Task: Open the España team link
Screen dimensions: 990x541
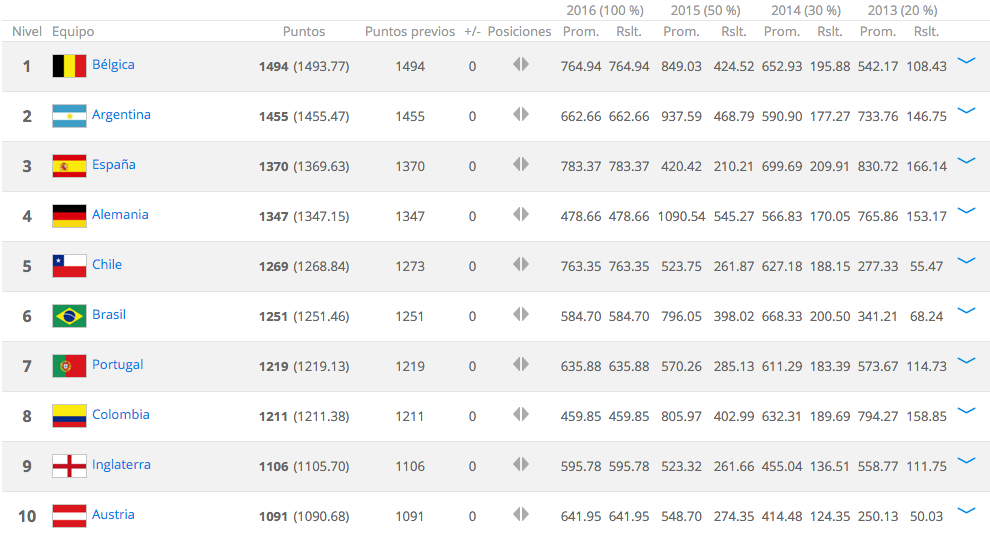Action: (114, 165)
